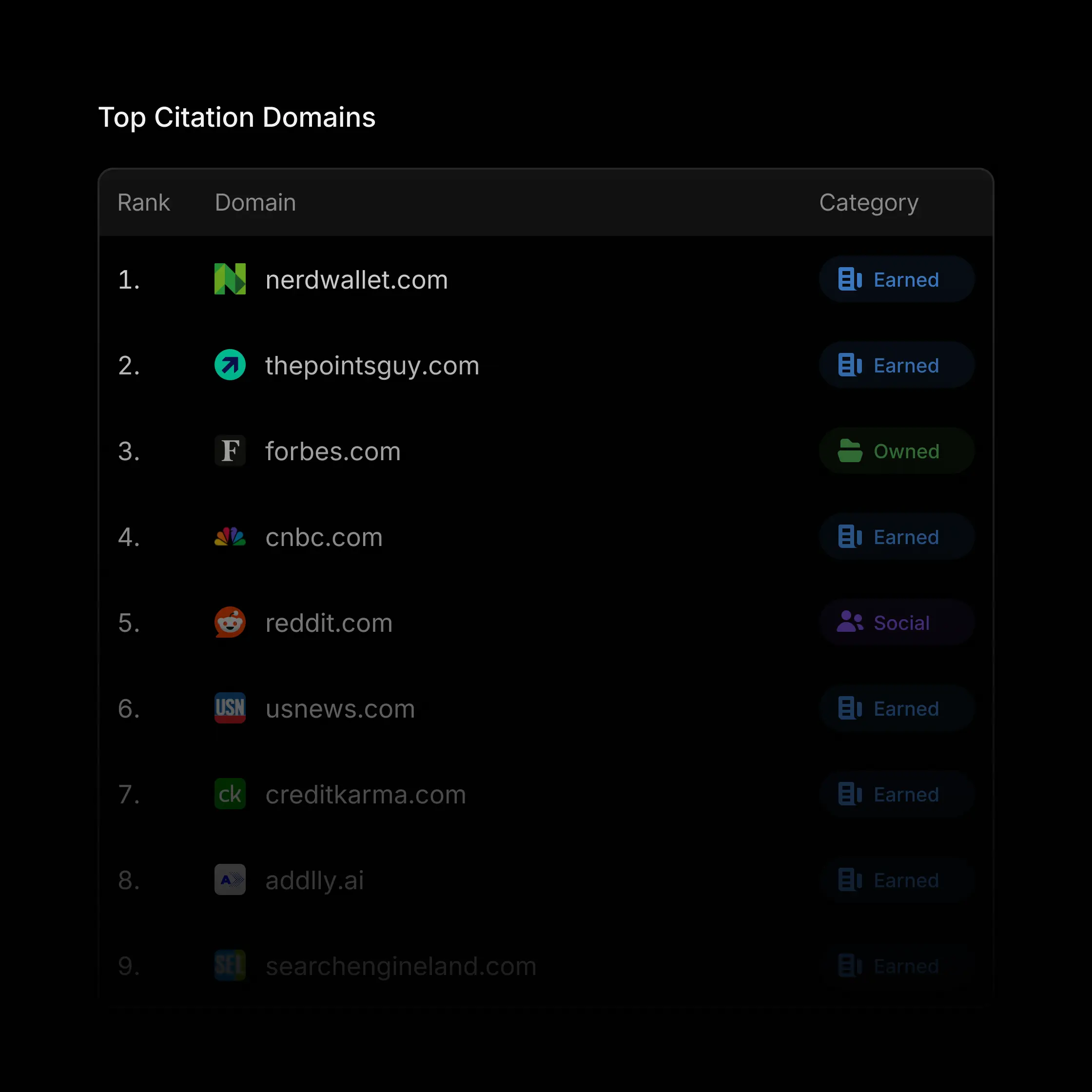Screen dimensions: 1092x1092
Task: Toggle the Social badge on reddit.com row
Action: [897, 623]
